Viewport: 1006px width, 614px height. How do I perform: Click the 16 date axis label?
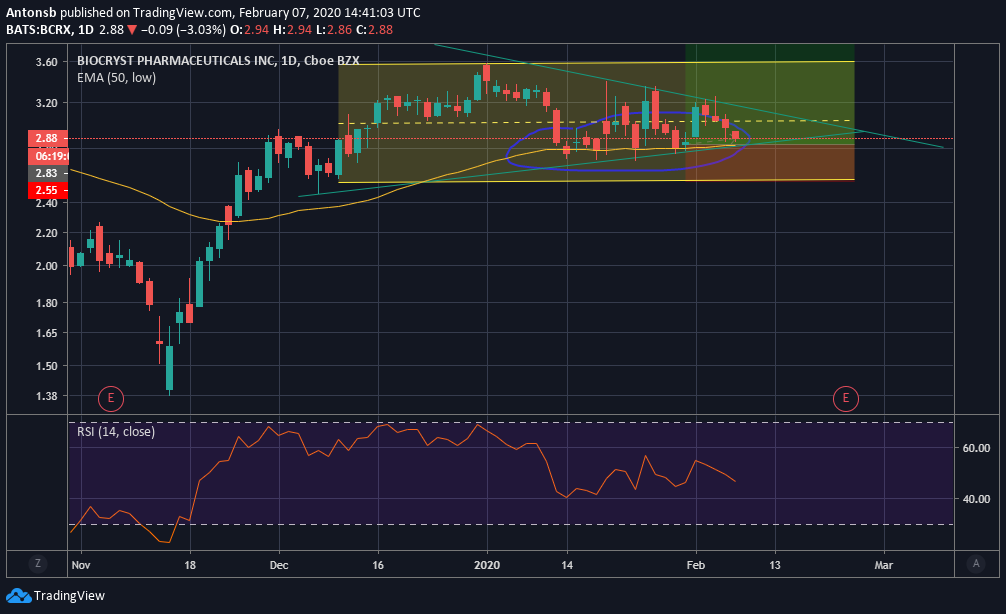(378, 565)
